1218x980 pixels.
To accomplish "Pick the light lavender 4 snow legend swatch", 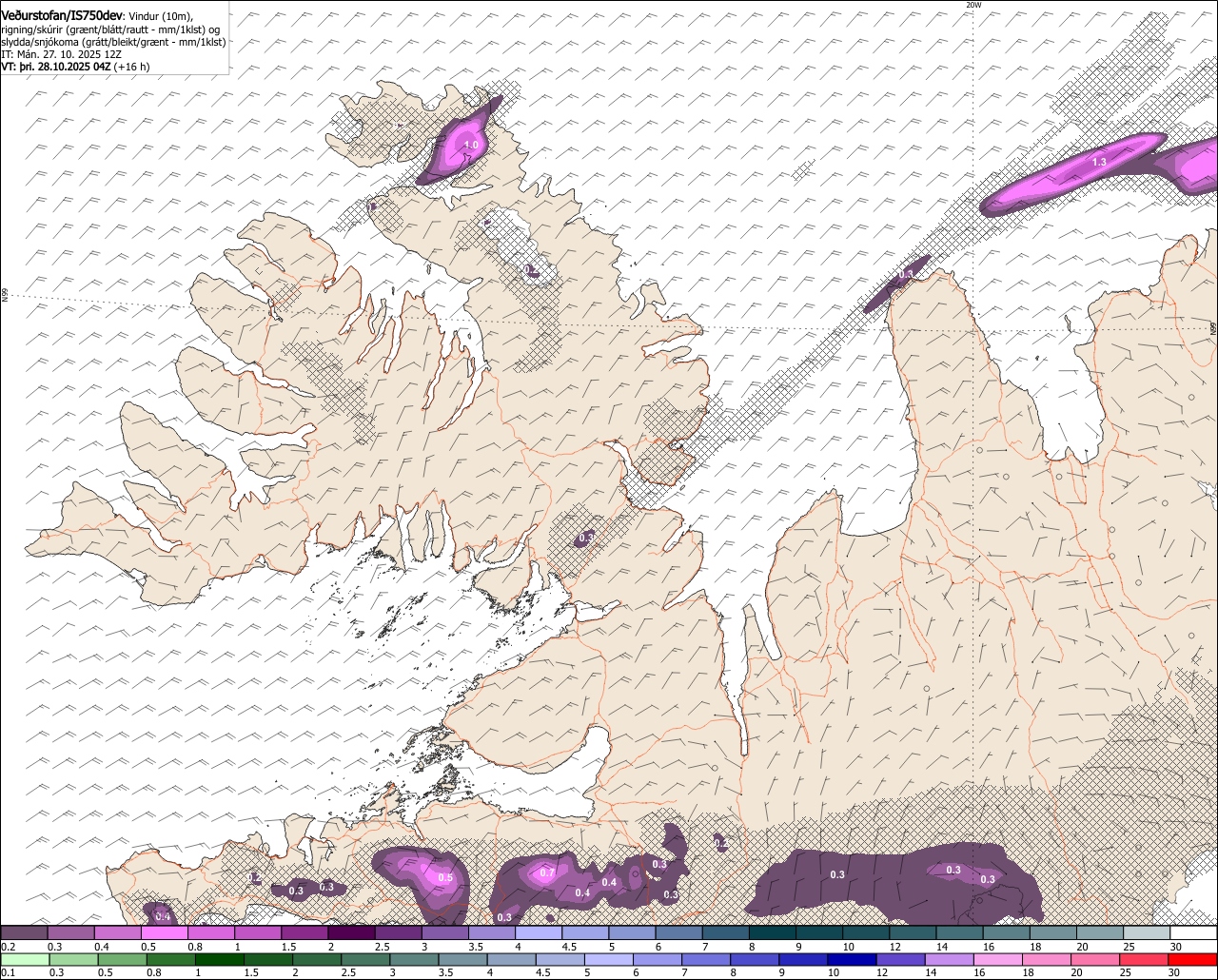I will coord(539,932).
